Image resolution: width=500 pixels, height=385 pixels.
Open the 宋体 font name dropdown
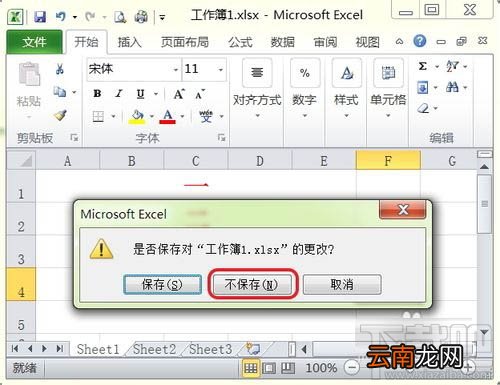click(176, 70)
